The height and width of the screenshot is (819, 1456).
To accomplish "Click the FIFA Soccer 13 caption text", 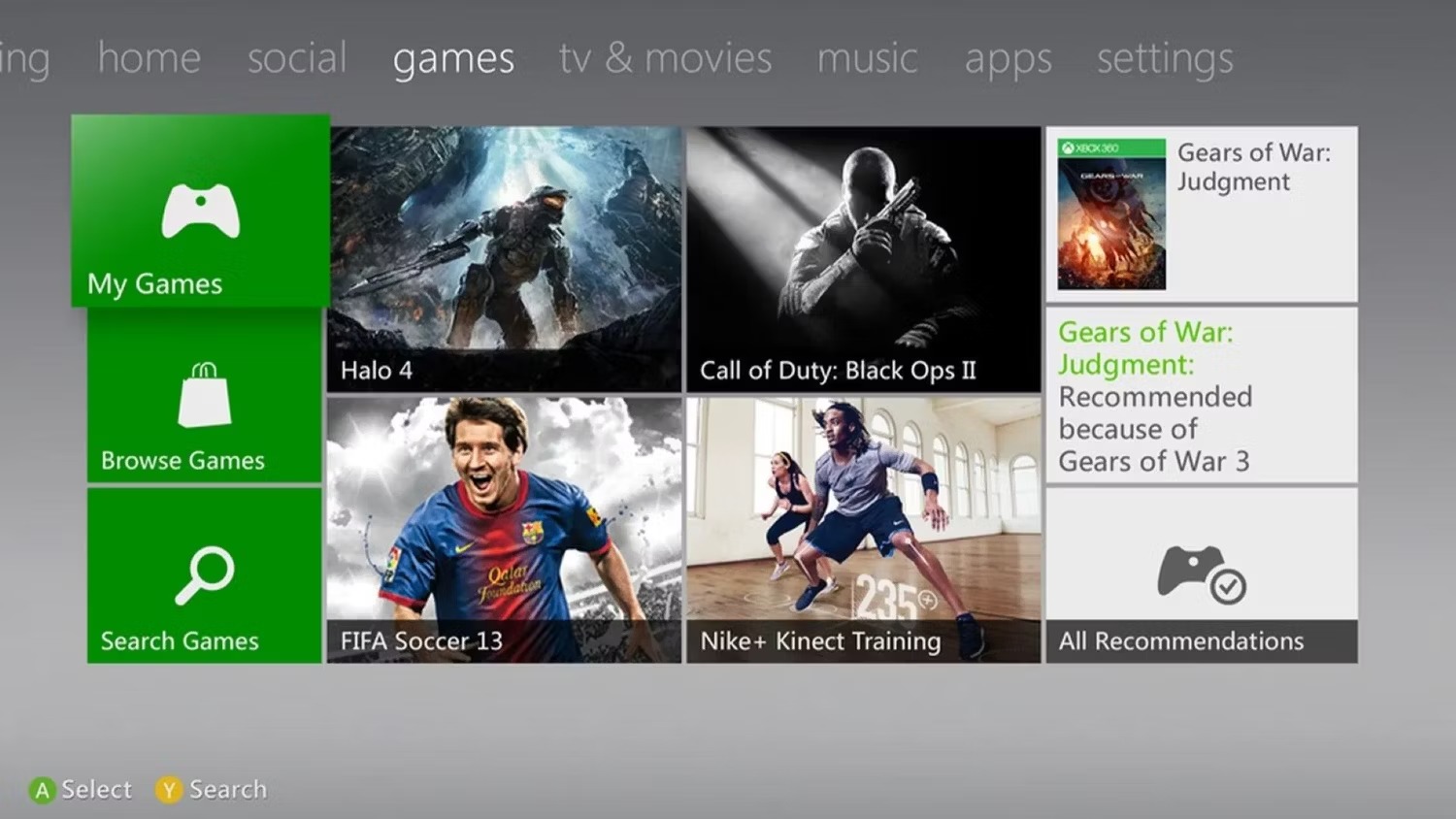I will click(x=421, y=641).
